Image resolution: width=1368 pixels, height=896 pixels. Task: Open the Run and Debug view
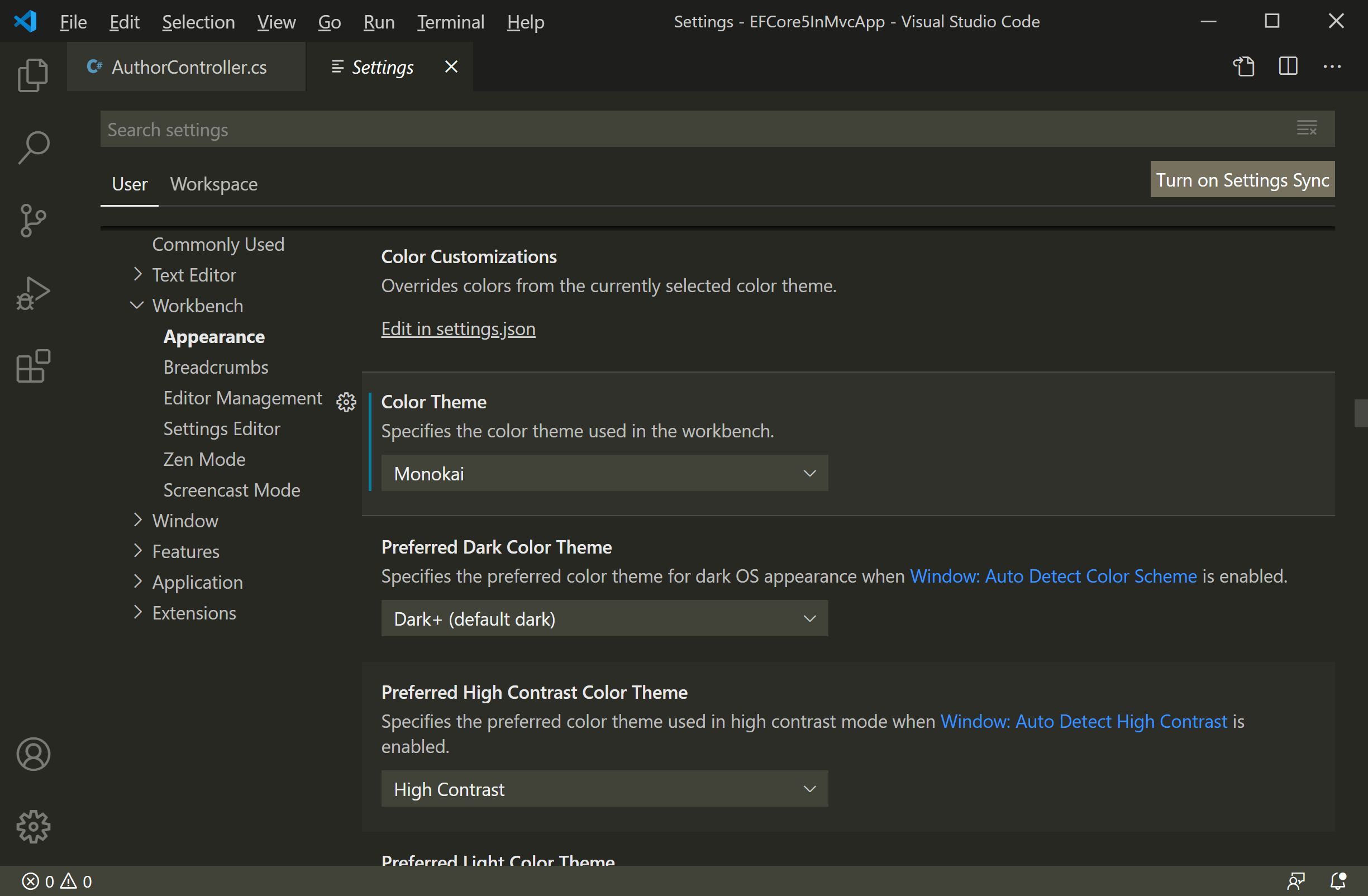(33, 293)
